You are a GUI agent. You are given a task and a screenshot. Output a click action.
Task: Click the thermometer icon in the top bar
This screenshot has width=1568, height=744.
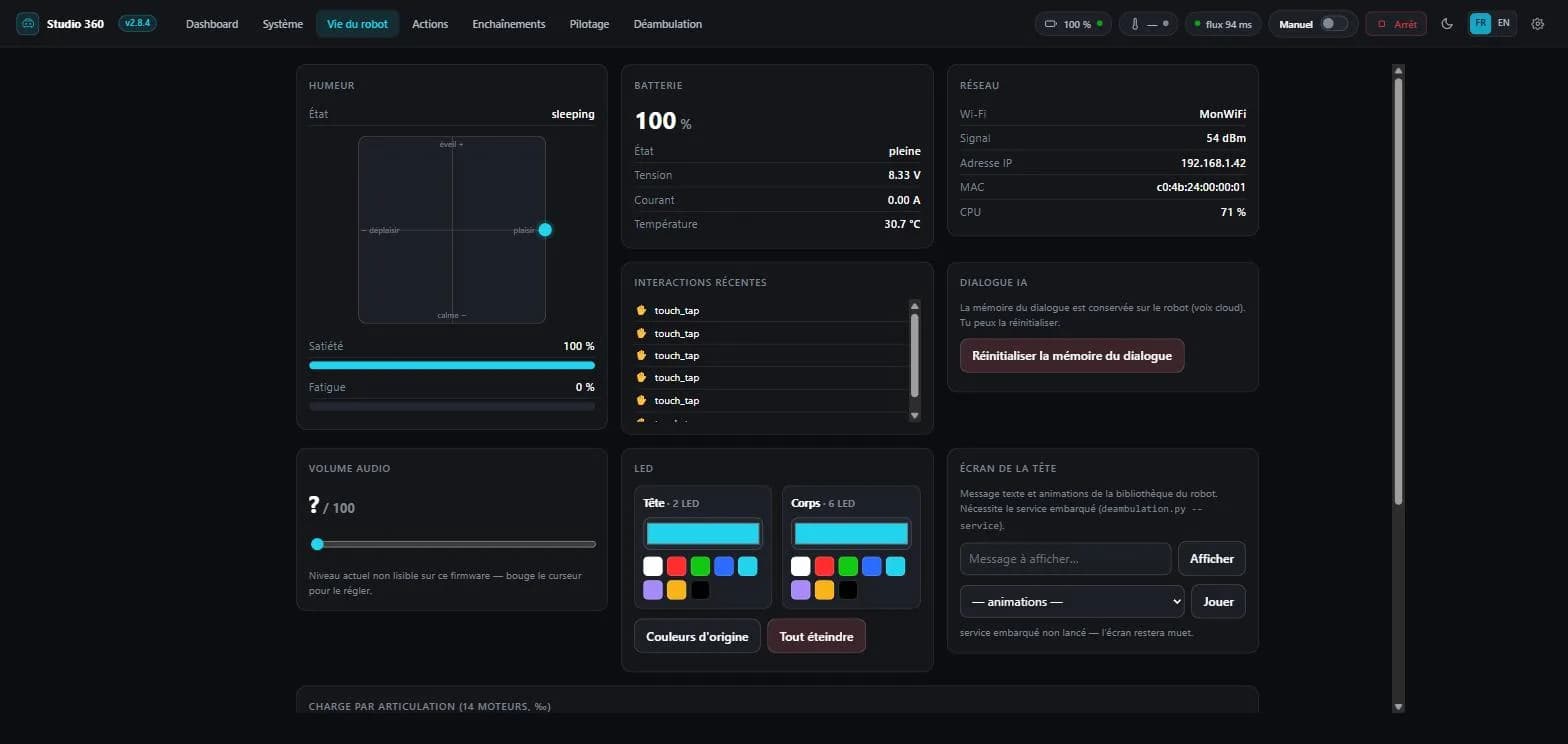(x=1135, y=24)
